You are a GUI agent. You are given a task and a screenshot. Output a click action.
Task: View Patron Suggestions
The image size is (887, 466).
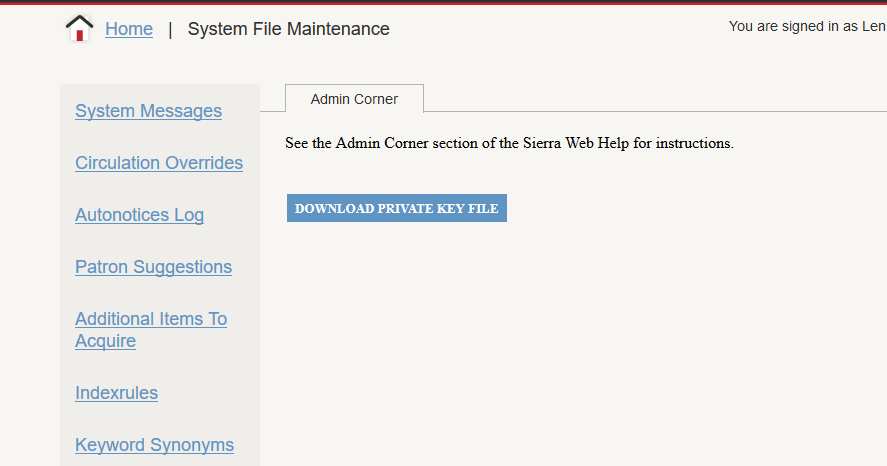point(153,267)
